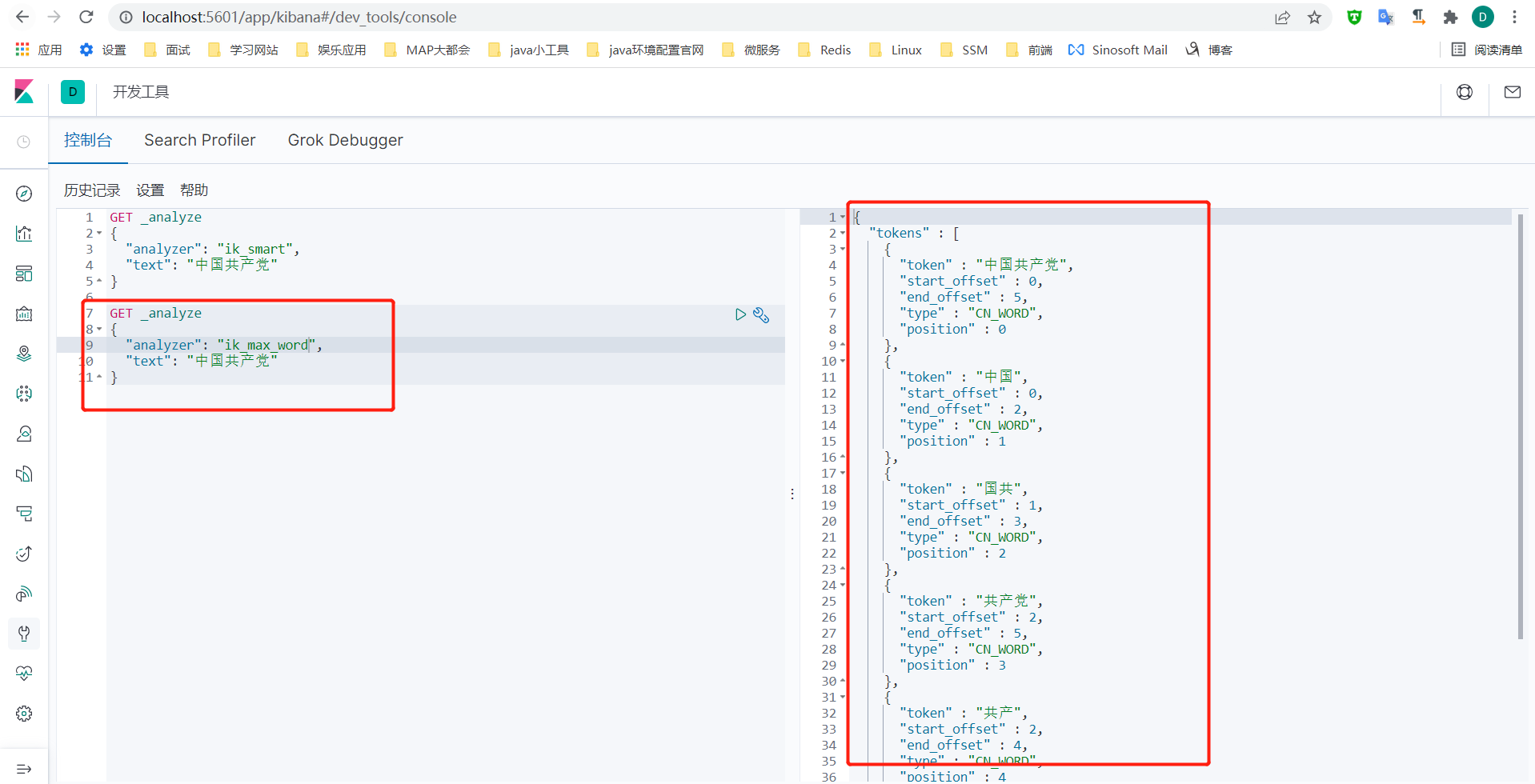The image size is (1535, 784).
Task: Open 阅读清单 reading list
Action: point(1487,50)
